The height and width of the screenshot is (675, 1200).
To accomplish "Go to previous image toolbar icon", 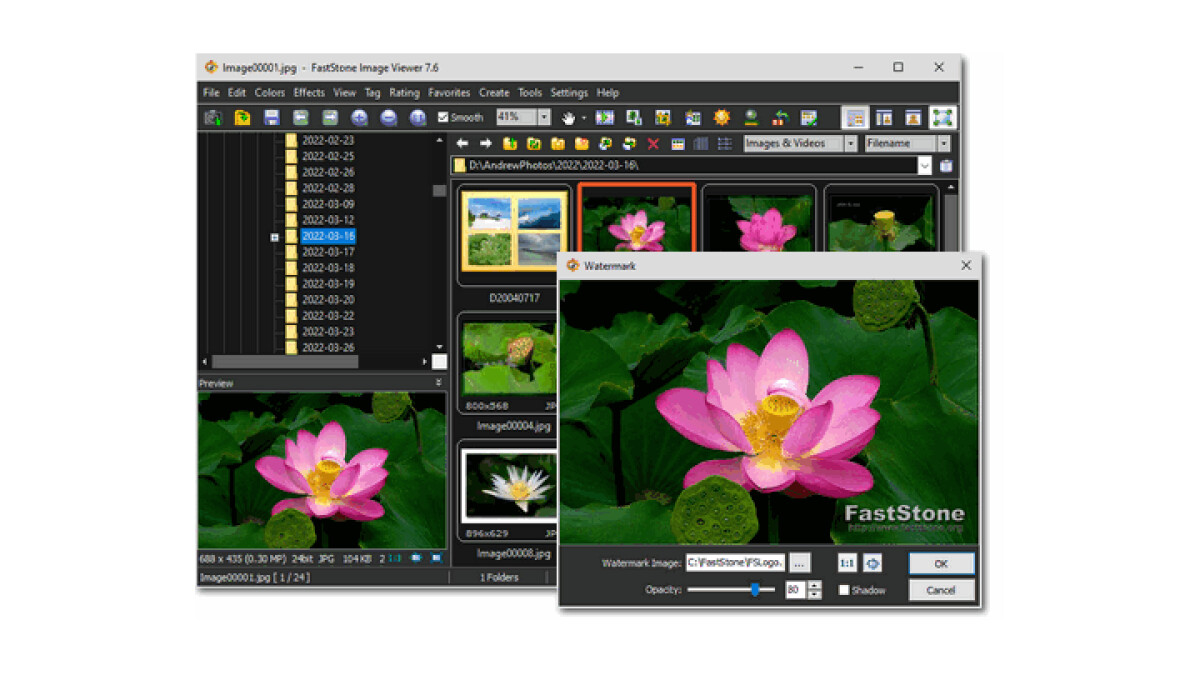I will coord(300,117).
